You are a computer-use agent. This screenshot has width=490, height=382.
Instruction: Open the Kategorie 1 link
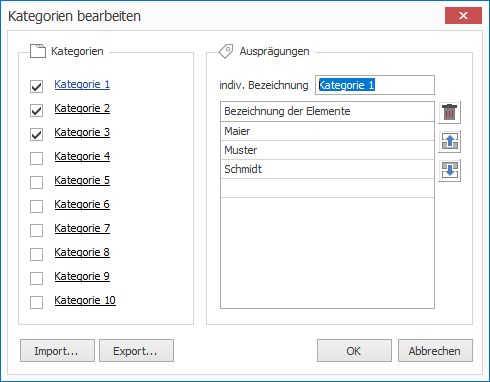point(82,84)
